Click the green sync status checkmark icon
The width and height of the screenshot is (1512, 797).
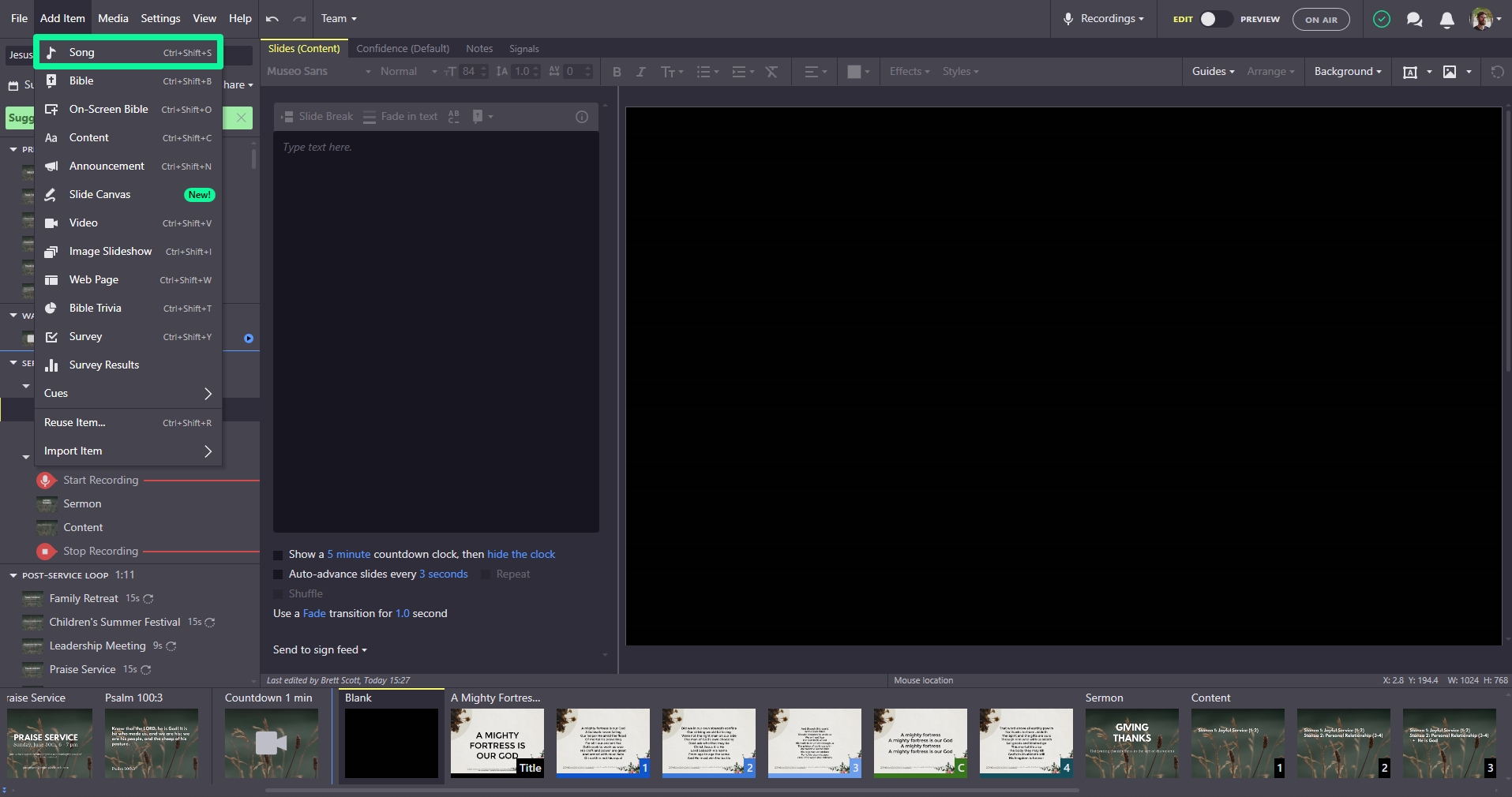tap(1381, 20)
